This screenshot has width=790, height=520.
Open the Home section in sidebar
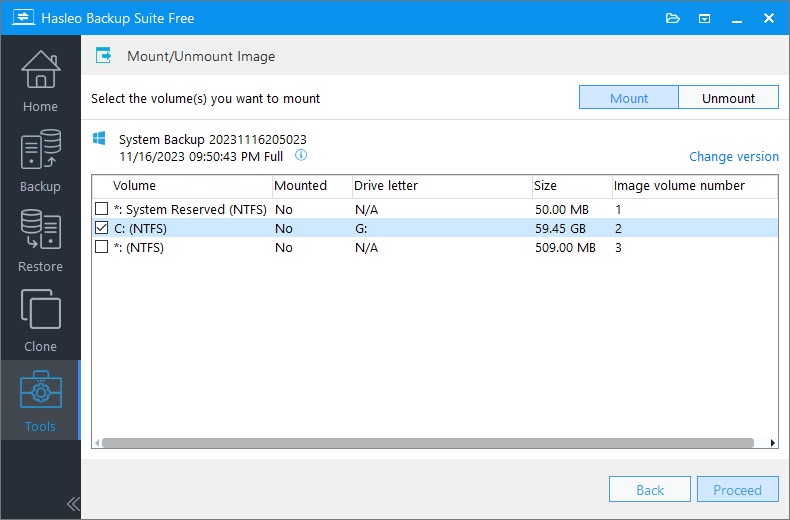[40, 80]
